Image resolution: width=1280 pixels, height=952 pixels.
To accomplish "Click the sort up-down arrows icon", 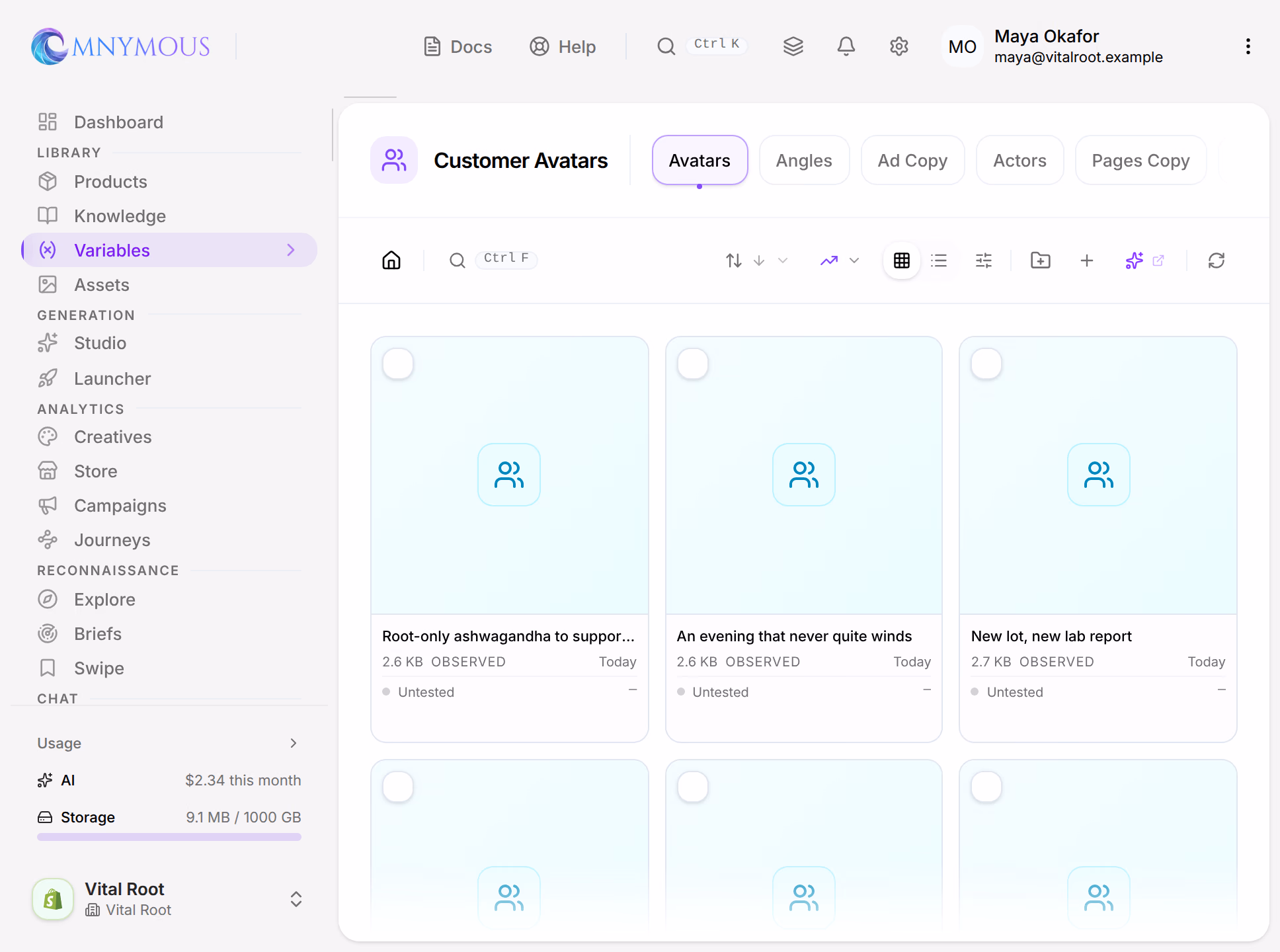I will point(734,260).
